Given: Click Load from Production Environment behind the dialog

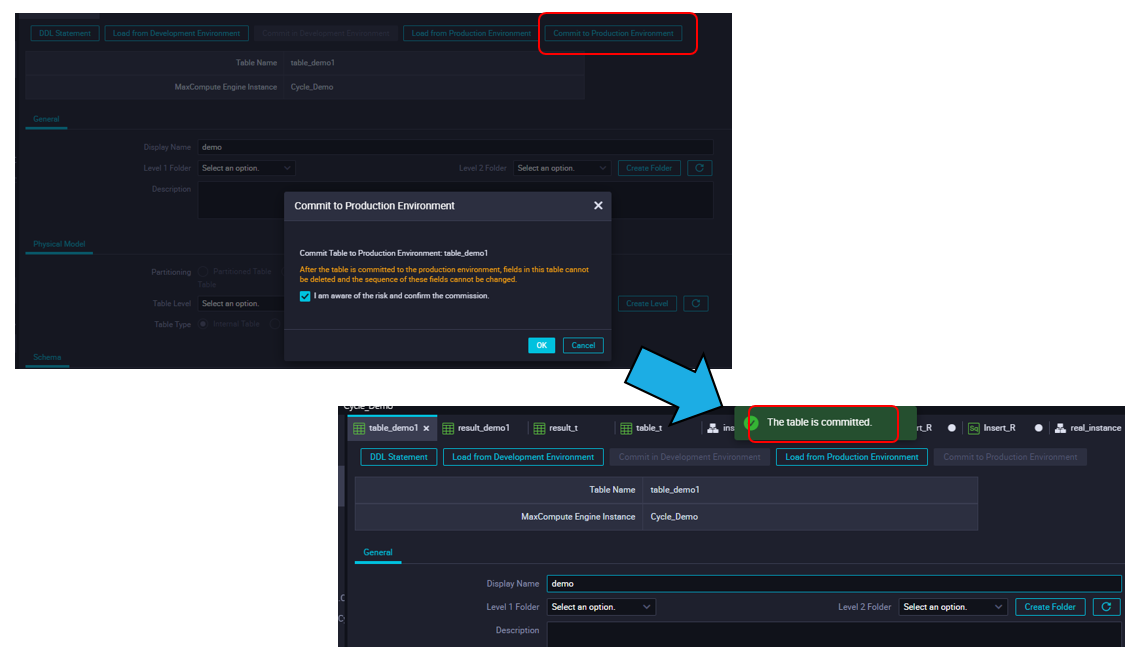Looking at the screenshot, I should coord(471,33).
